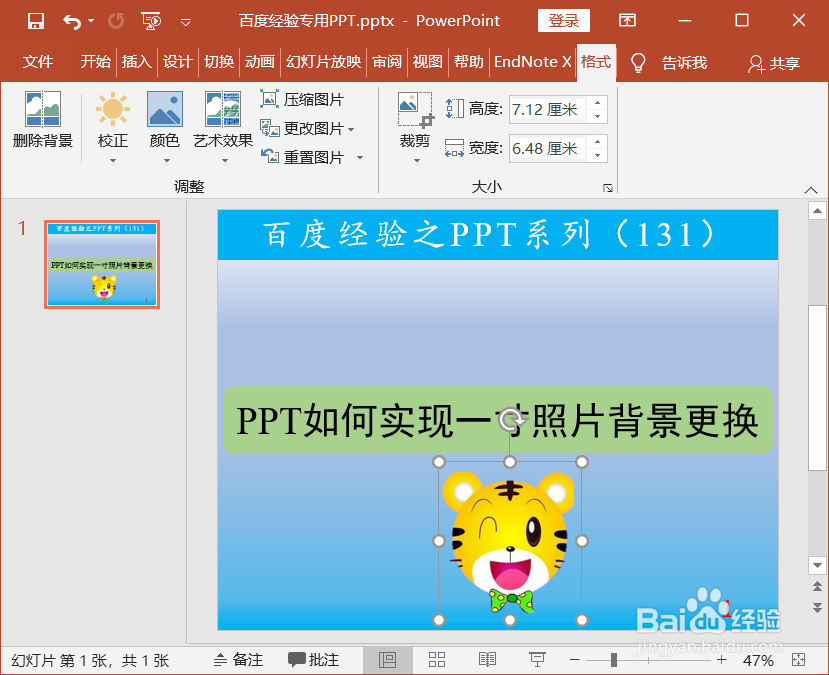The width and height of the screenshot is (829, 675).
Task: Click zoom in plus button
Action: (722, 660)
